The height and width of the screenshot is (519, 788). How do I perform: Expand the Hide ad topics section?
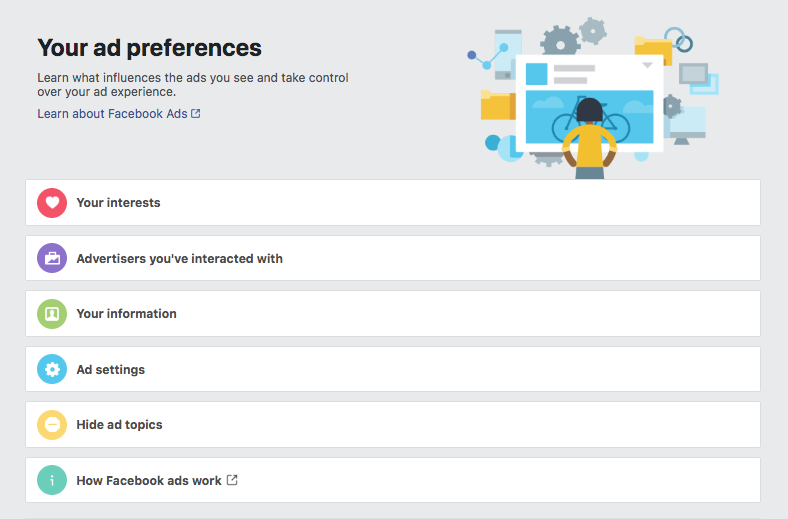392,425
